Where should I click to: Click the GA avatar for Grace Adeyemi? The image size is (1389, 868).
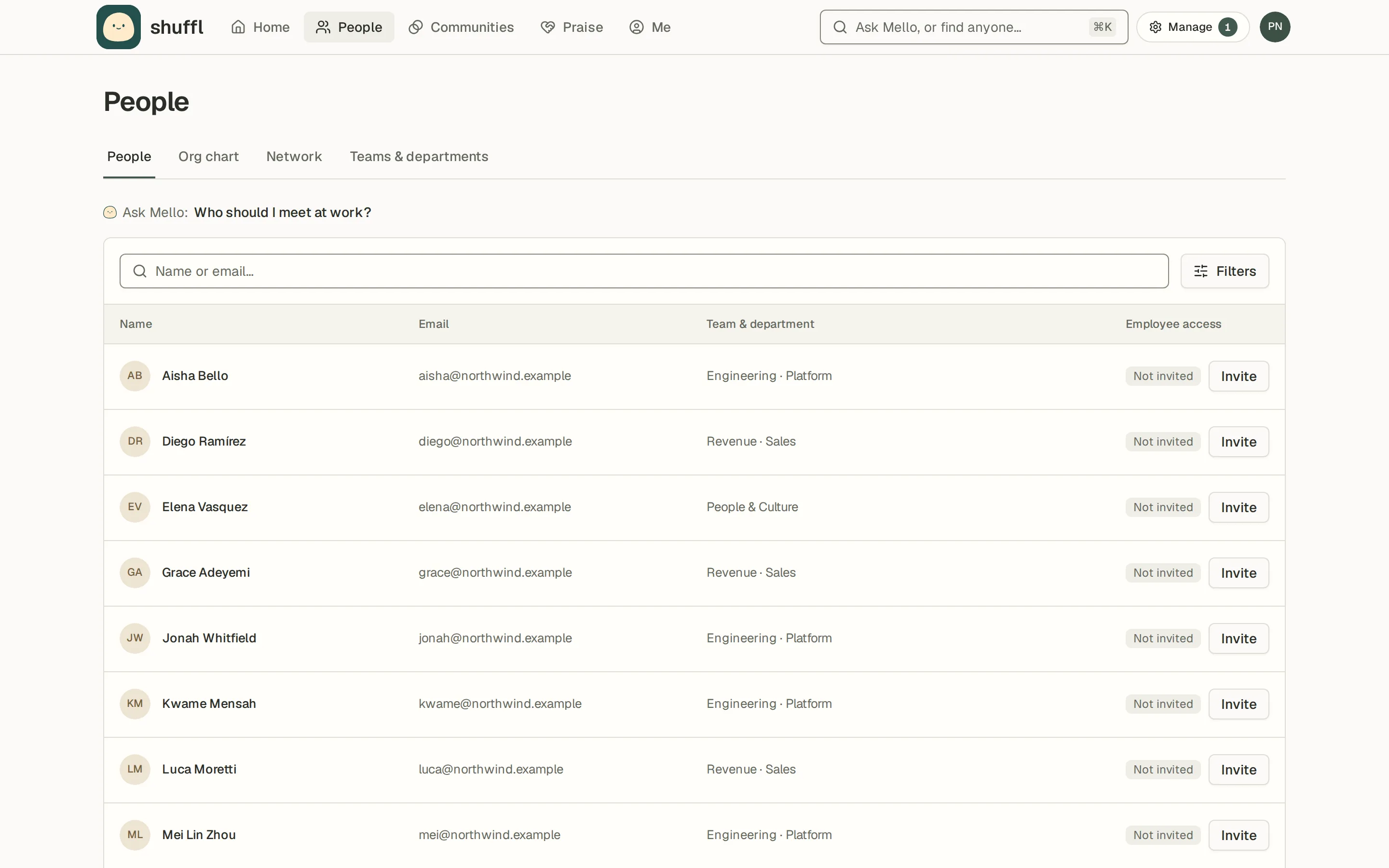point(135,572)
